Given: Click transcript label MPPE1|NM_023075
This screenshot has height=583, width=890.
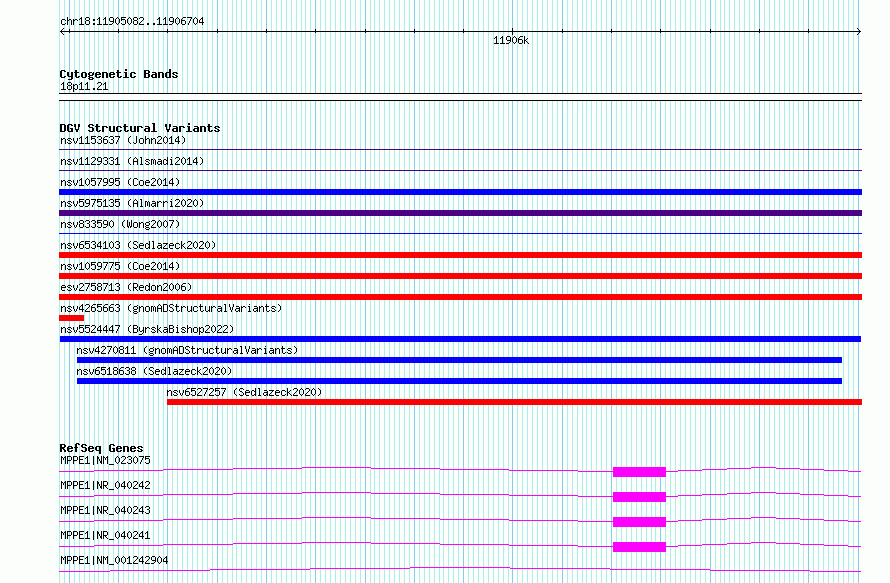Looking at the screenshot, I should tap(105, 460).
